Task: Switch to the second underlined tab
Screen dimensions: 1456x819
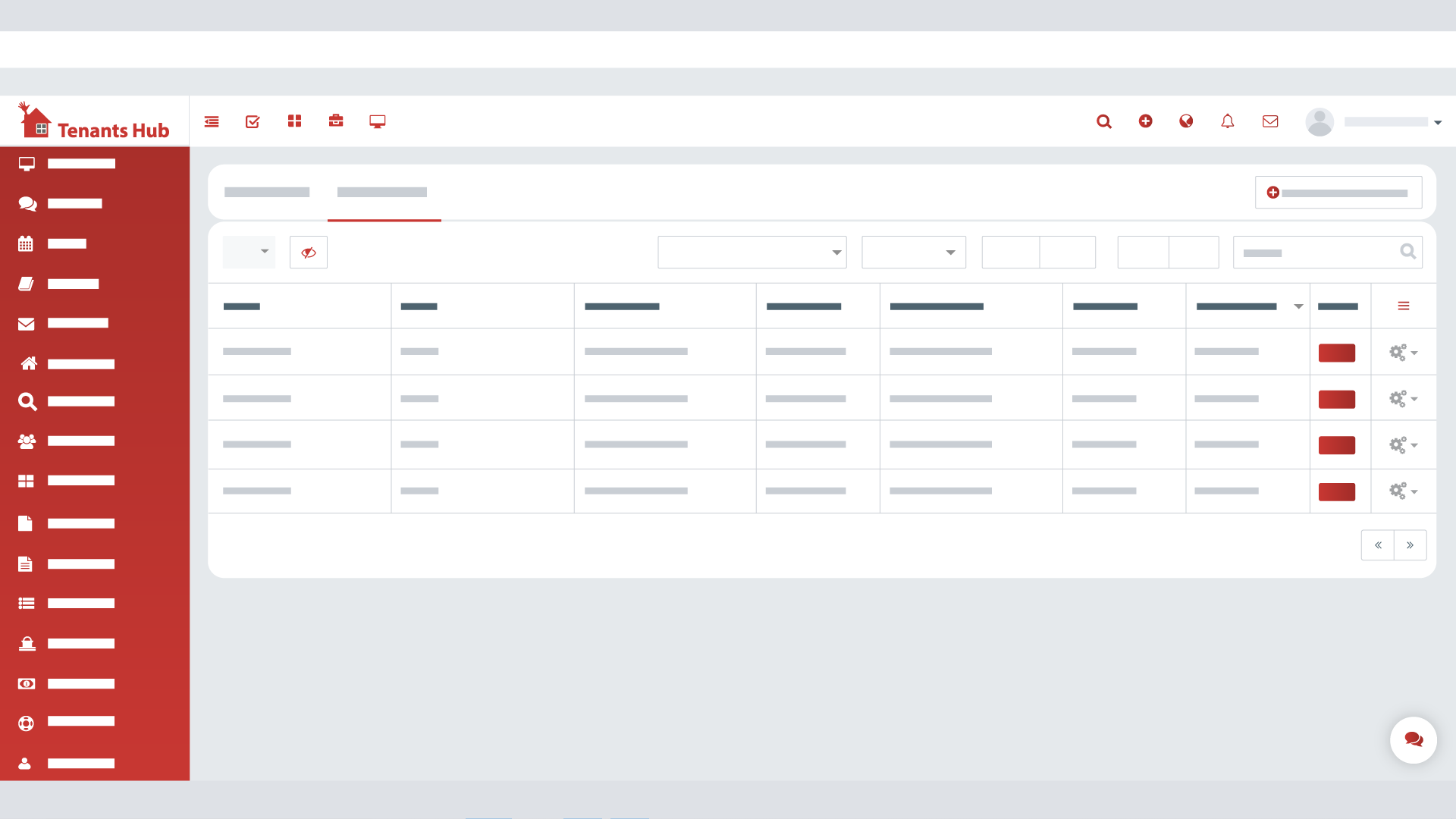Action: click(382, 193)
